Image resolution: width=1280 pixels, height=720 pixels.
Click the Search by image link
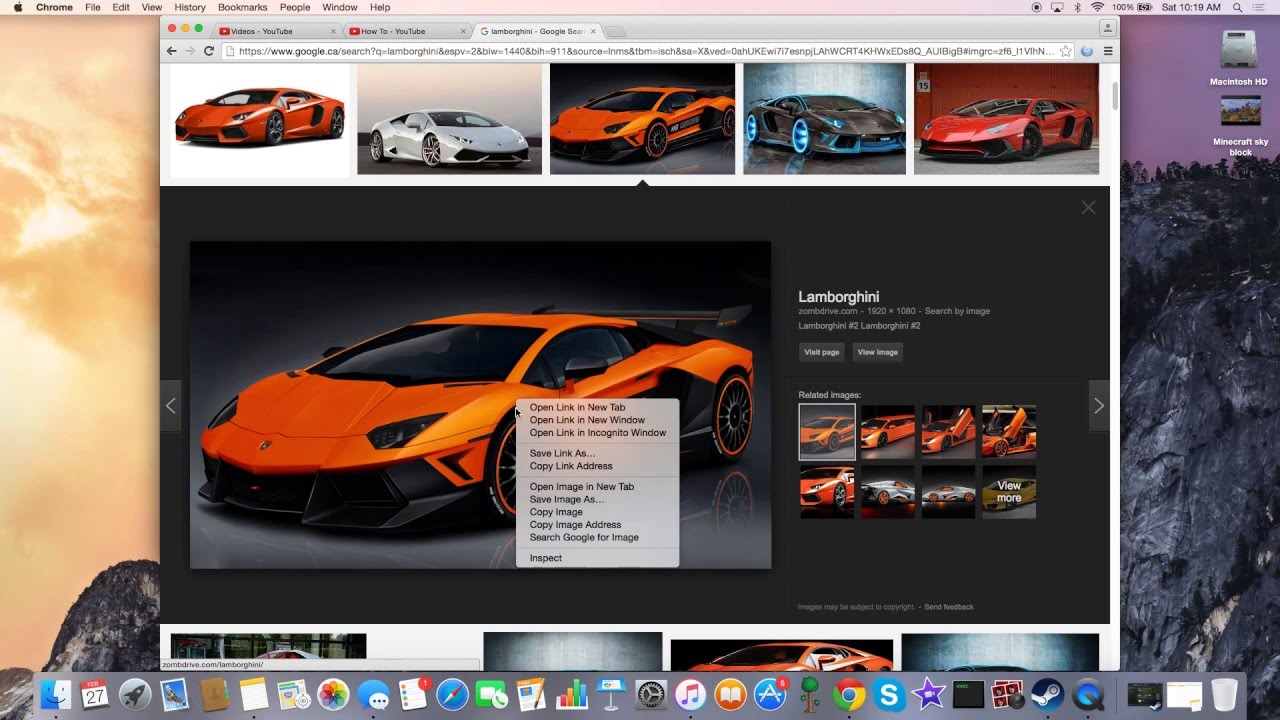click(957, 311)
